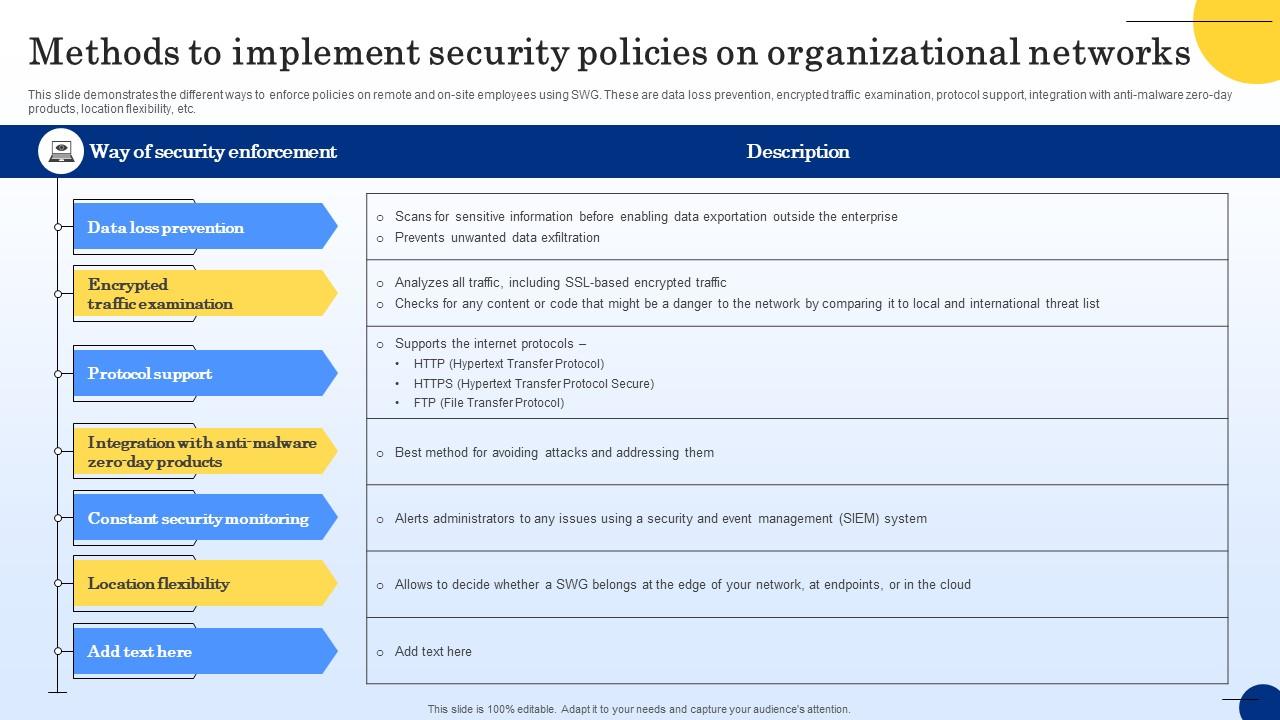Click the laptop monitor icon in the header bar
1280x720 pixels.
tap(60, 151)
